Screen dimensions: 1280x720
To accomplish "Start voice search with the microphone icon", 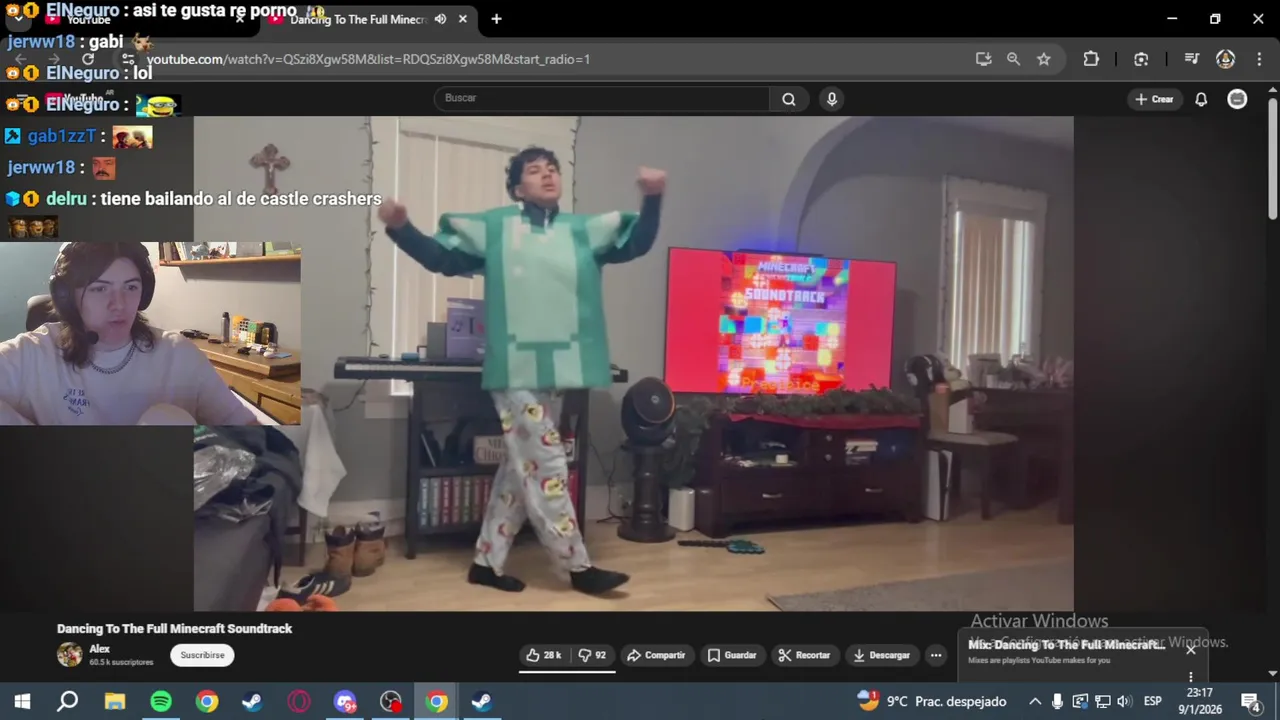I will click(831, 98).
